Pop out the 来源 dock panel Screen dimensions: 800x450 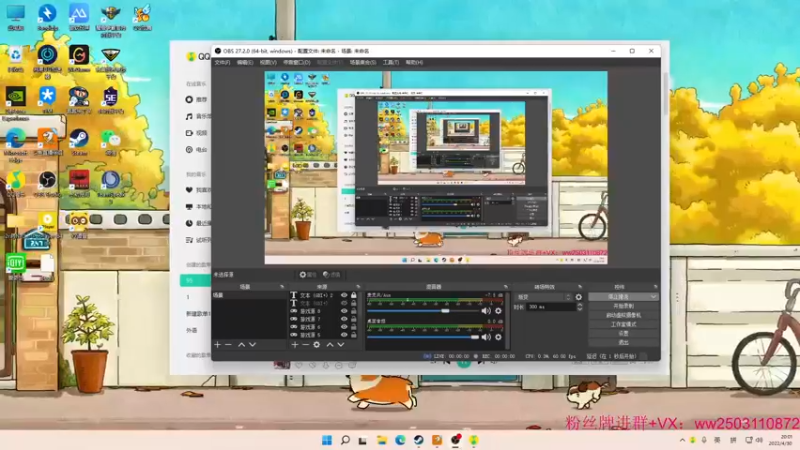pos(358,287)
